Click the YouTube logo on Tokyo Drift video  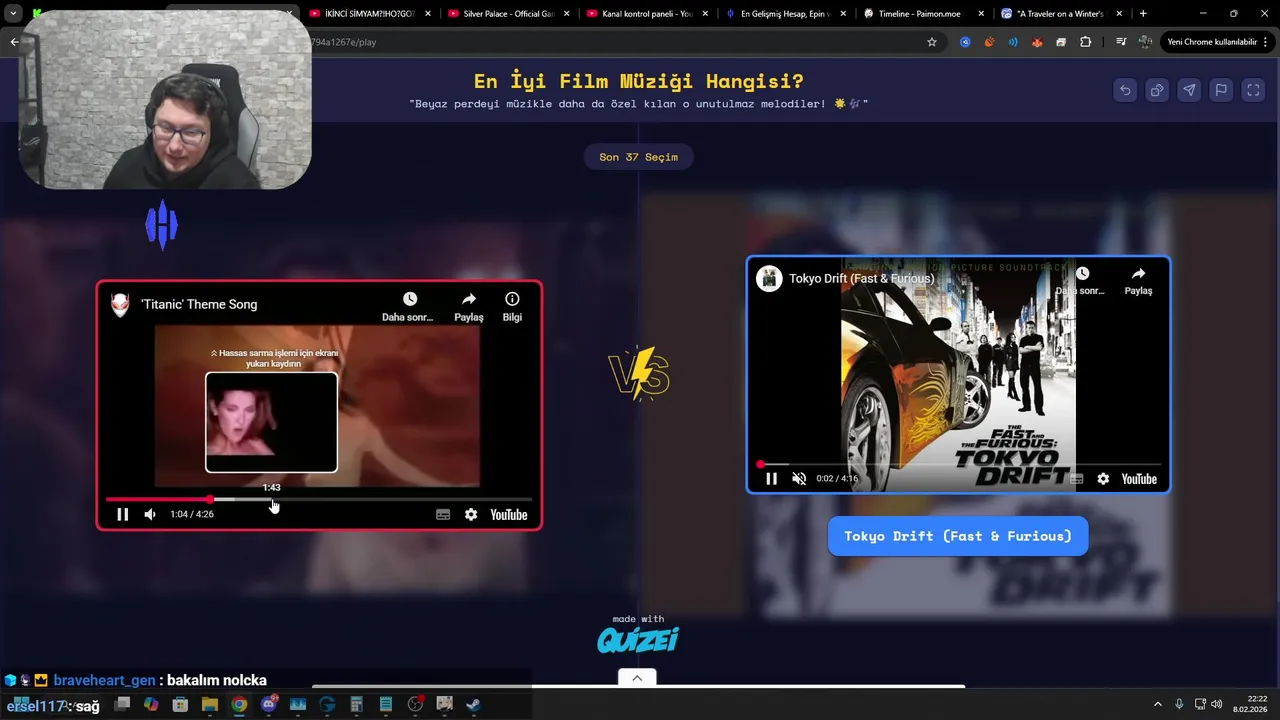click(1139, 479)
